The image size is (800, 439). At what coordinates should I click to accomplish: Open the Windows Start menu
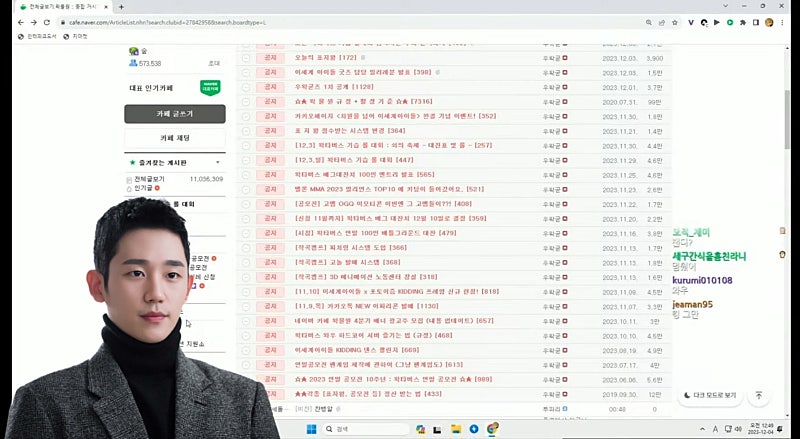tap(311, 429)
